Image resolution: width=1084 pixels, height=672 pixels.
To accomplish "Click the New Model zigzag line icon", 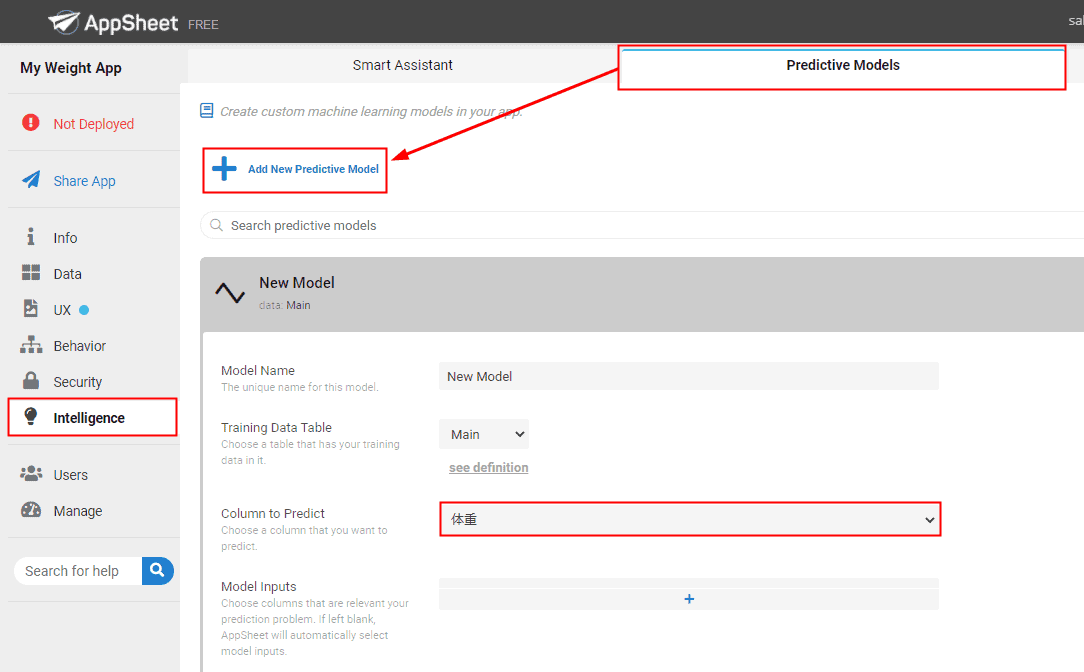I will (x=230, y=292).
